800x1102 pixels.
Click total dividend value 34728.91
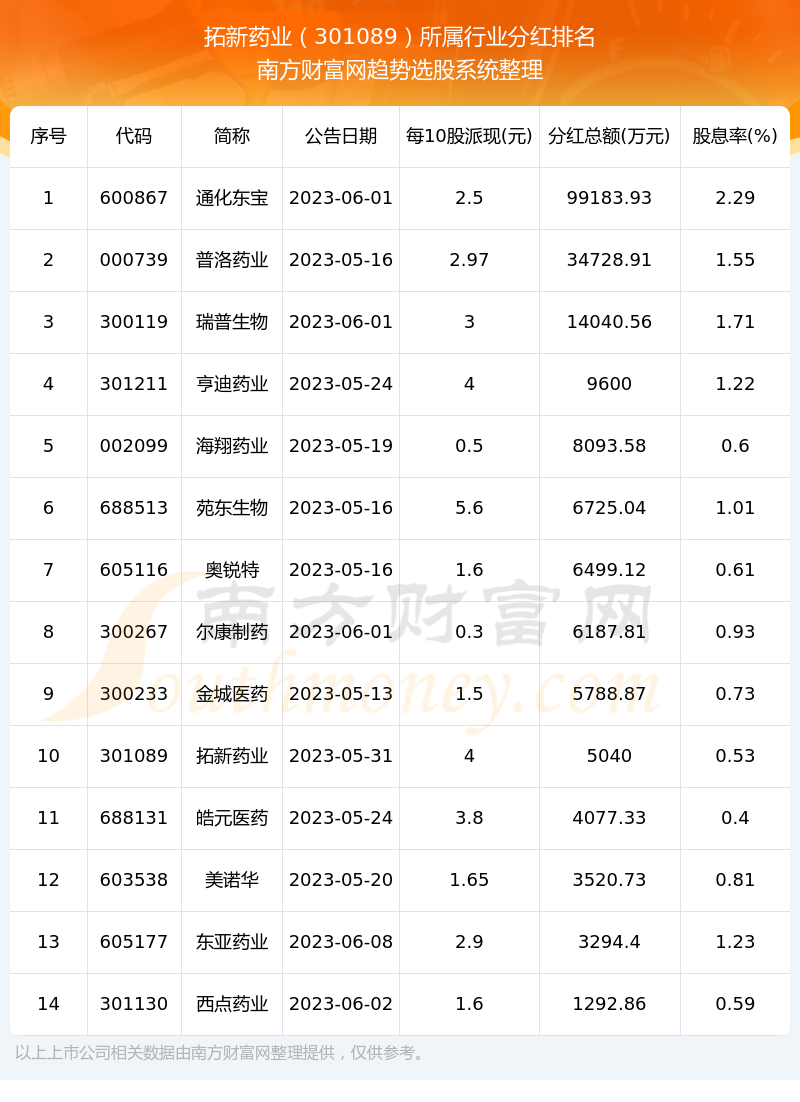609,260
